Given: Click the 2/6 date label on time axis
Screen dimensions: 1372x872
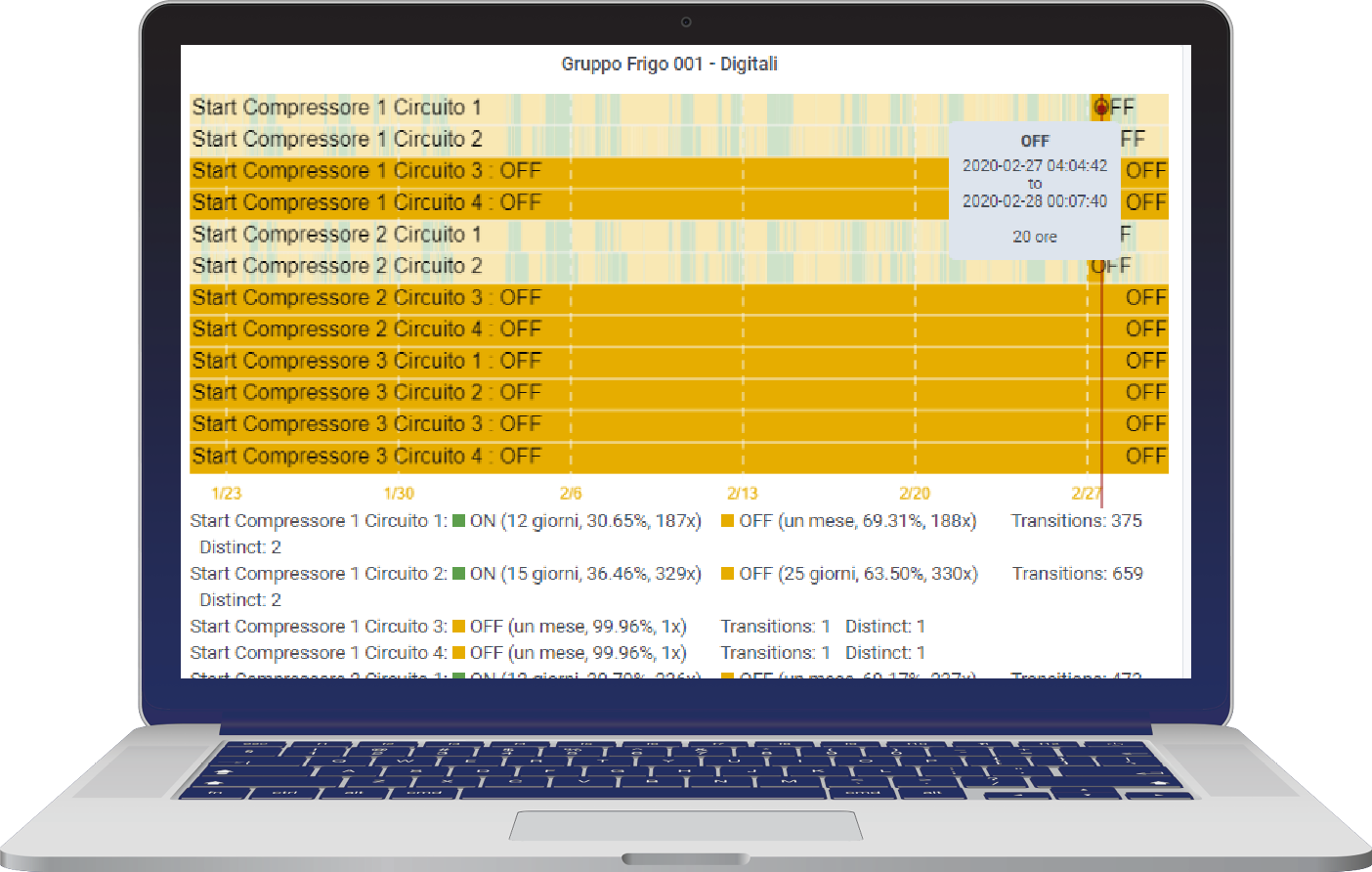Looking at the screenshot, I should (x=571, y=494).
